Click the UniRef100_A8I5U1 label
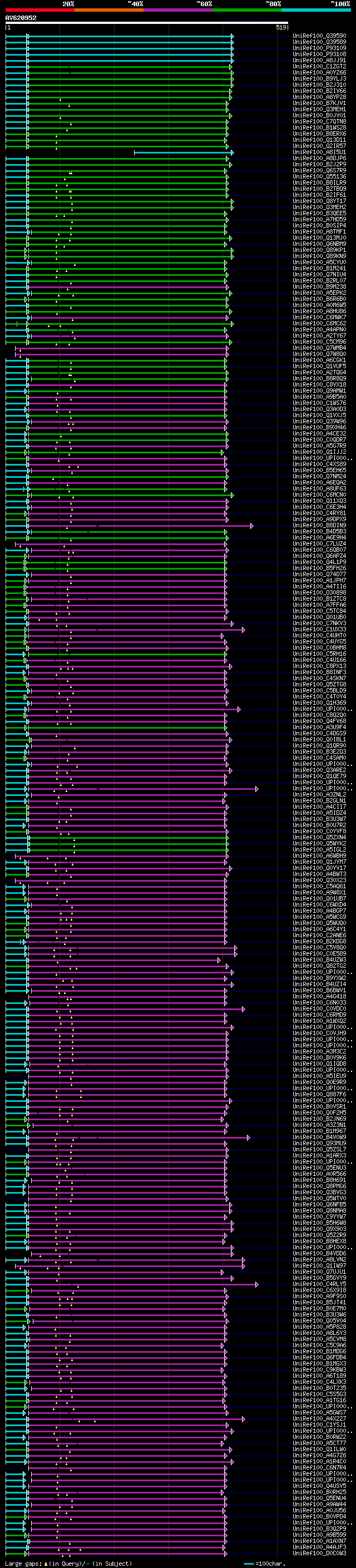 click(x=319, y=152)
